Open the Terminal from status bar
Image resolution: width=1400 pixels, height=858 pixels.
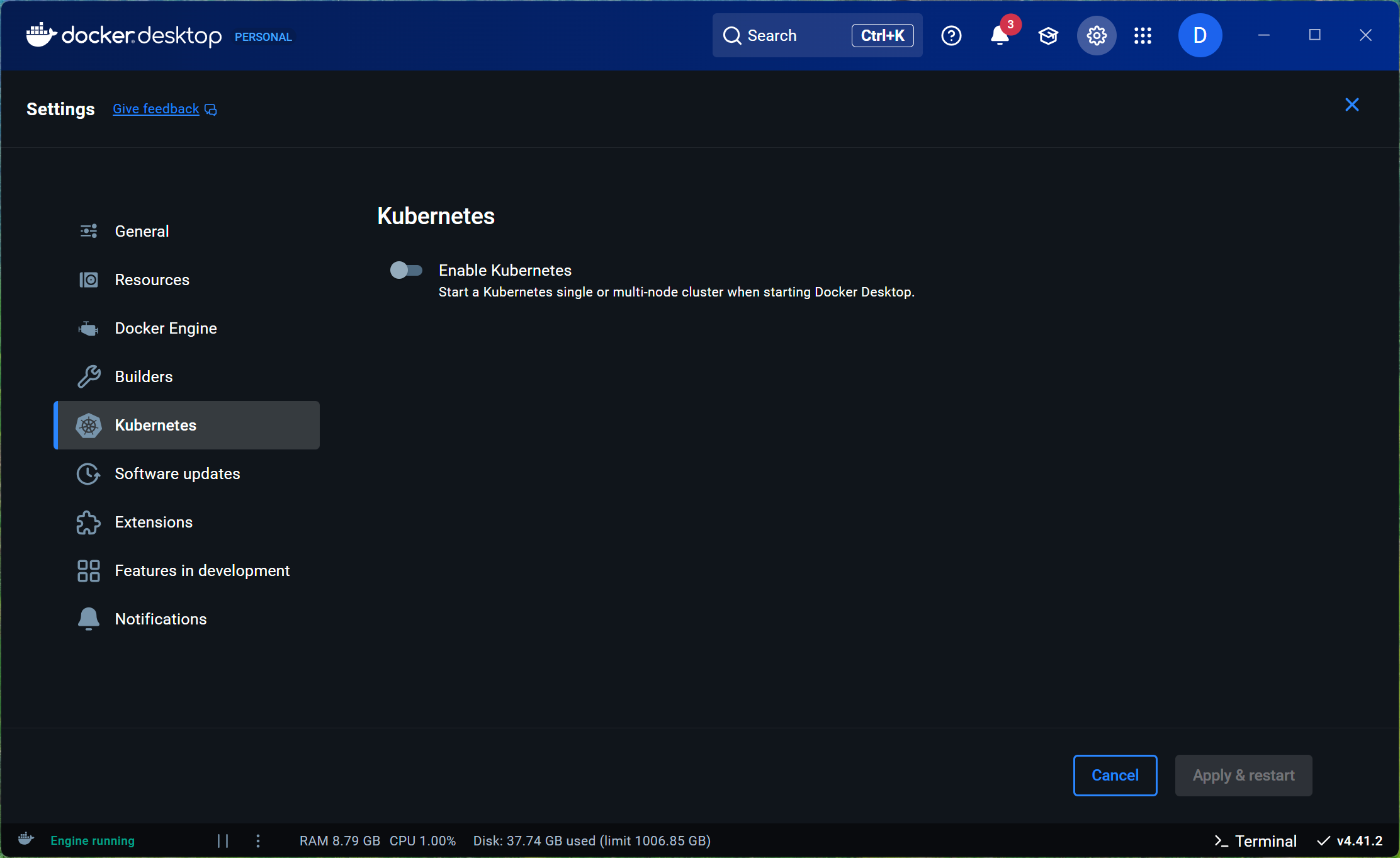click(1256, 841)
